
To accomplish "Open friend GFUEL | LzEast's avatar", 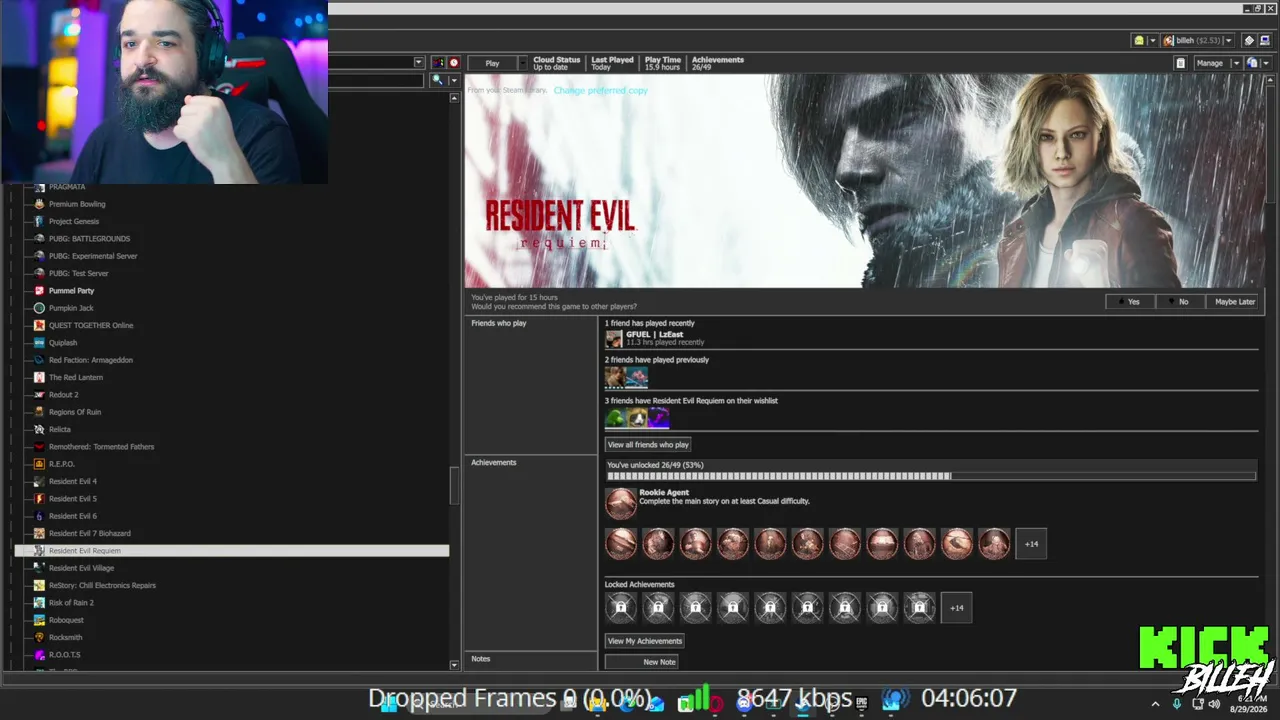I will [x=614, y=339].
